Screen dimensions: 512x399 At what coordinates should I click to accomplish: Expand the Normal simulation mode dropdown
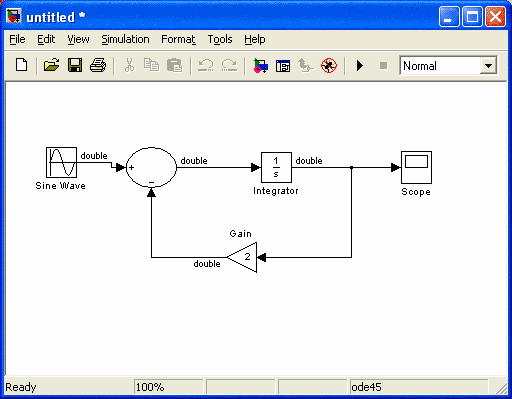(488, 66)
